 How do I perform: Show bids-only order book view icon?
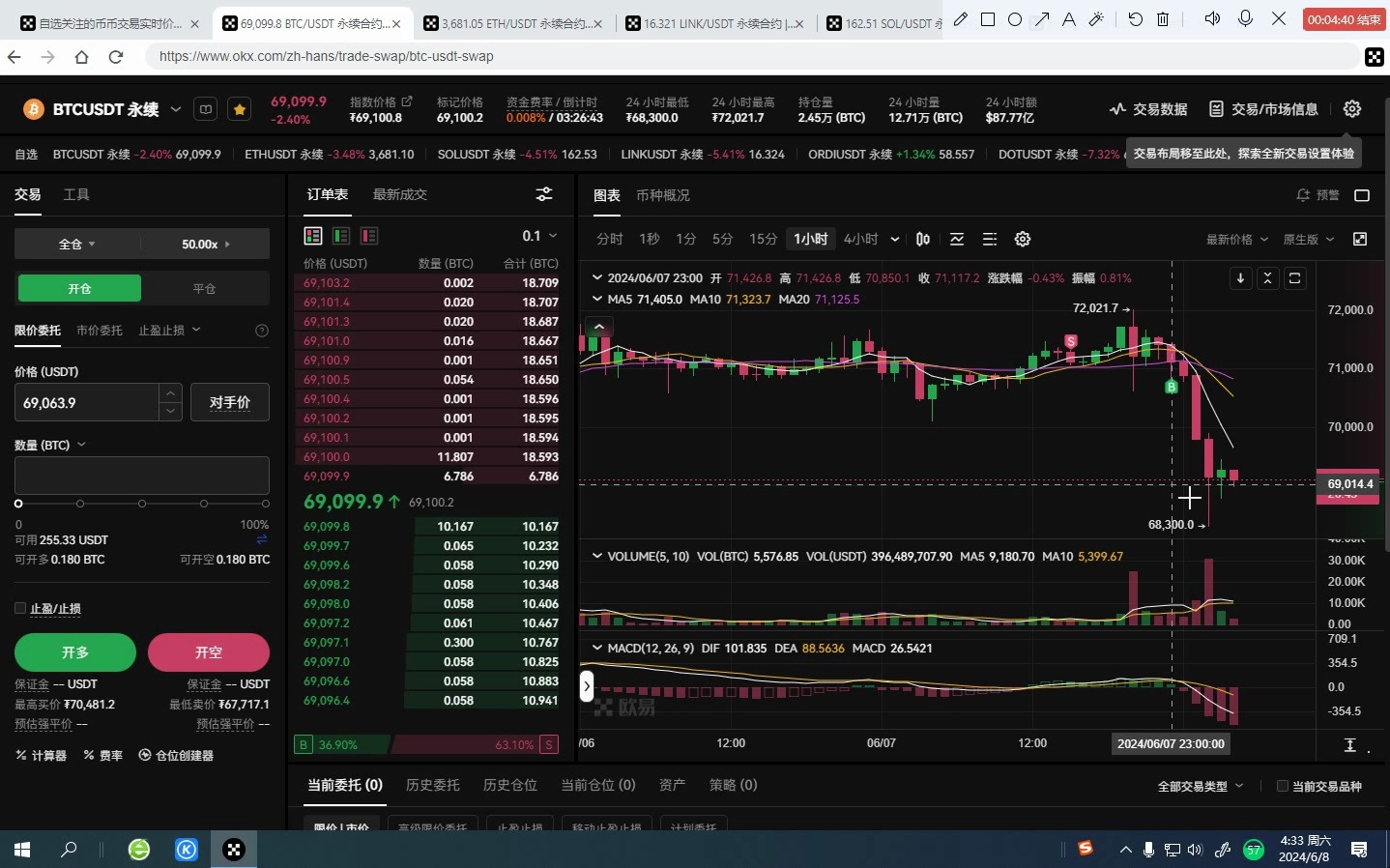pos(341,236)
